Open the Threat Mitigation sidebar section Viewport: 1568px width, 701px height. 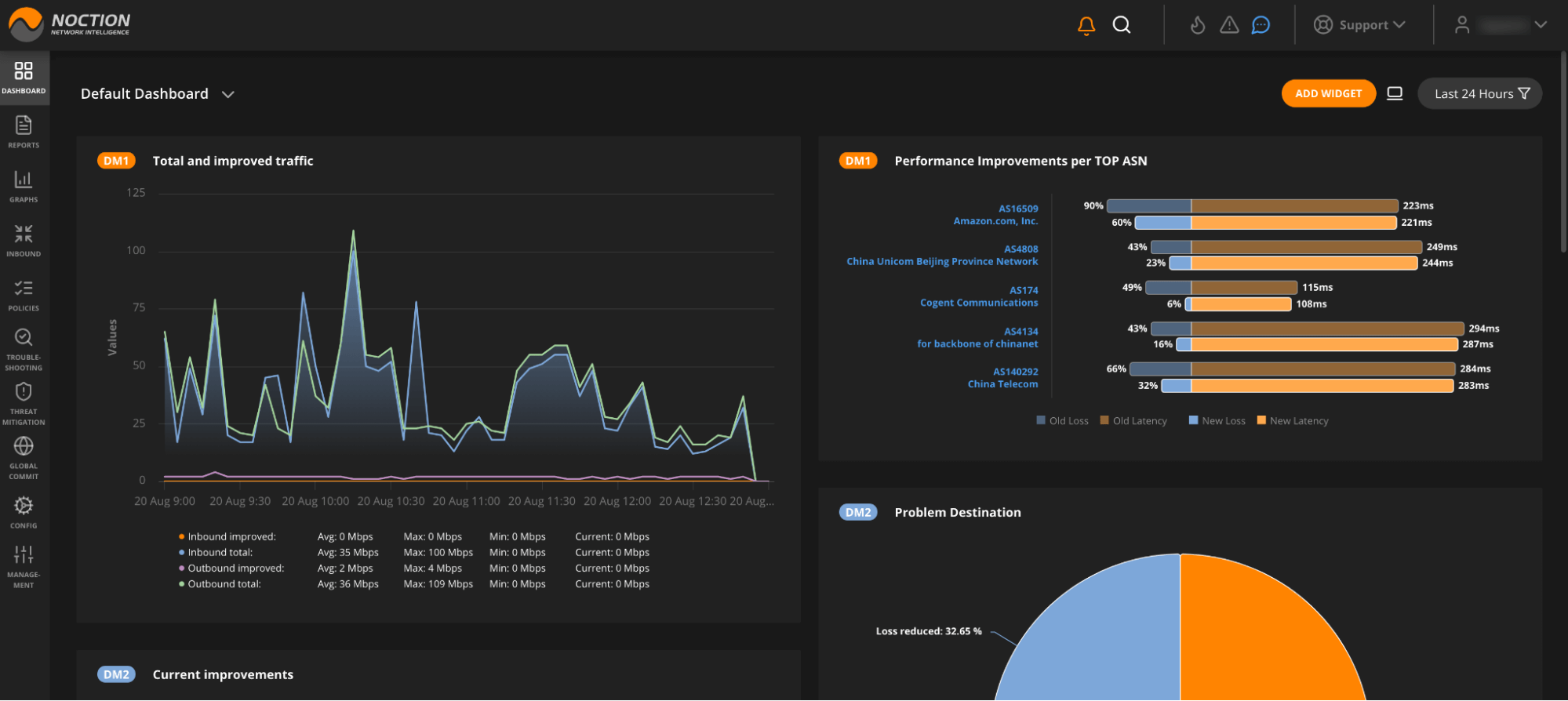pyautogui.click(x=24, y=404)
